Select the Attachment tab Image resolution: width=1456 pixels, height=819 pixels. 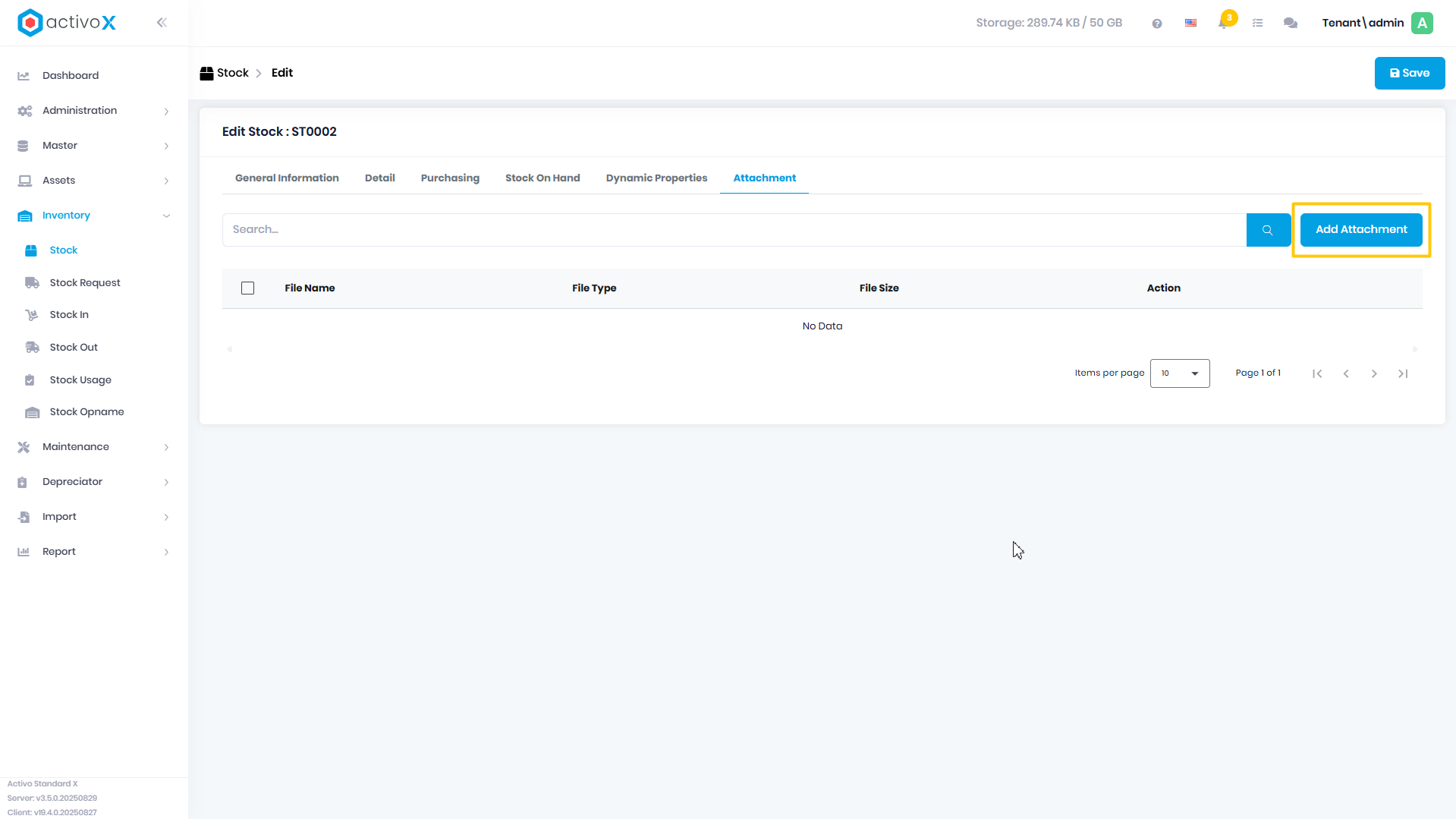click(x=764, y=178)
